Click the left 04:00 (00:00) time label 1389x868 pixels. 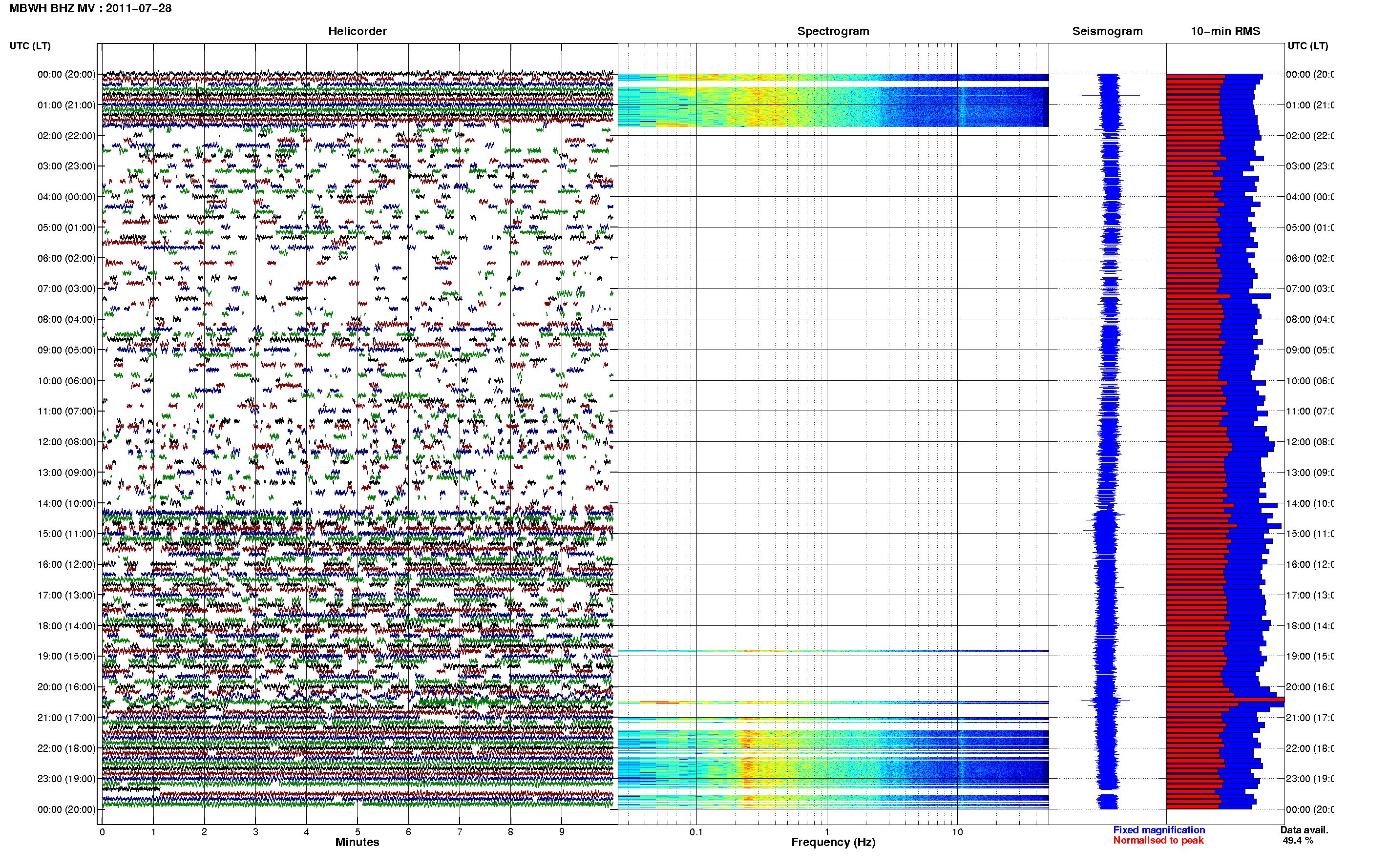pyautogui.click(x=66, y=197)
